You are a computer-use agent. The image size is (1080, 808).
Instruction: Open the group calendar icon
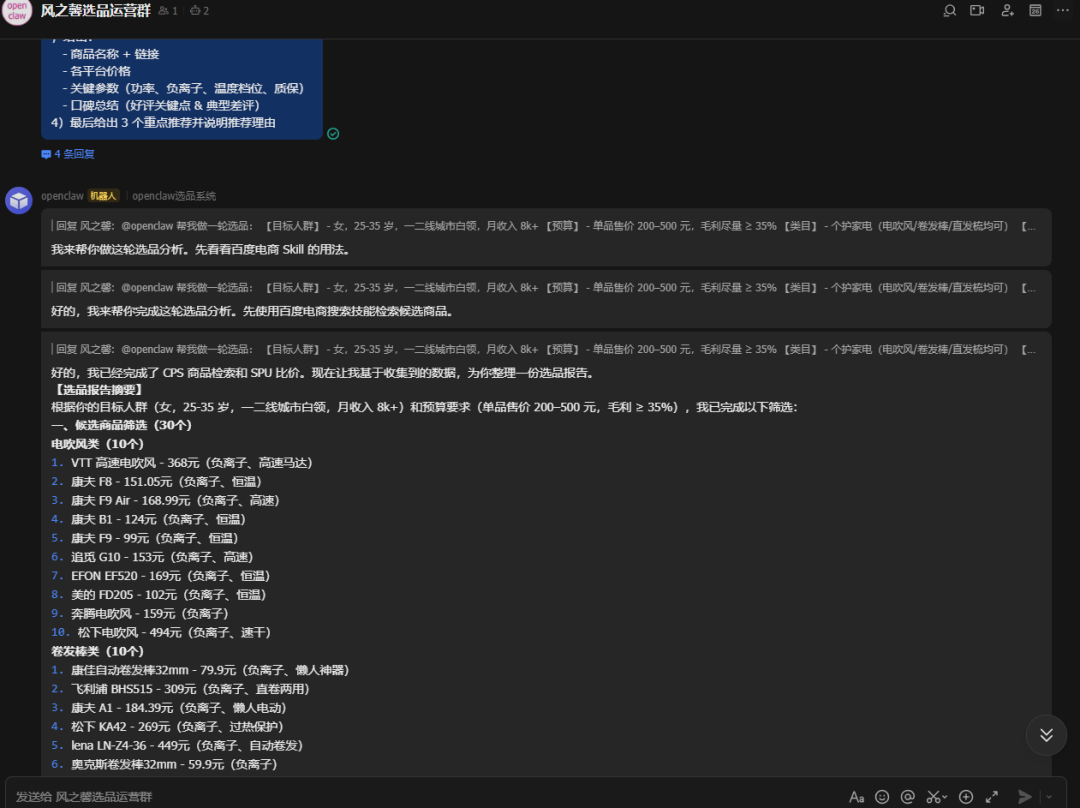[x=1035, y=10]
